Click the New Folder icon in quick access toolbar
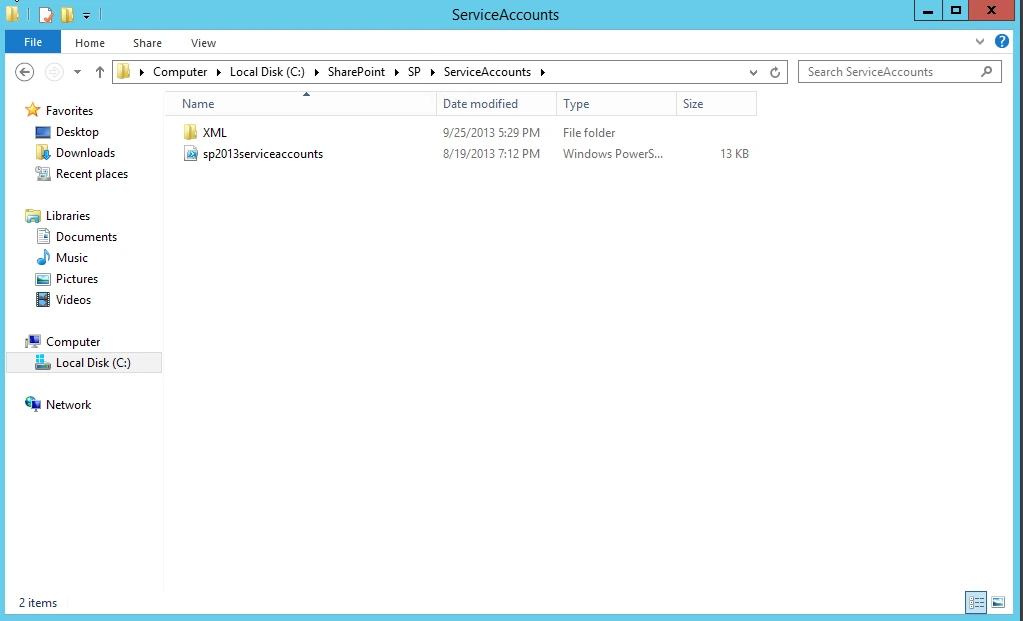 tap(67, 14)
